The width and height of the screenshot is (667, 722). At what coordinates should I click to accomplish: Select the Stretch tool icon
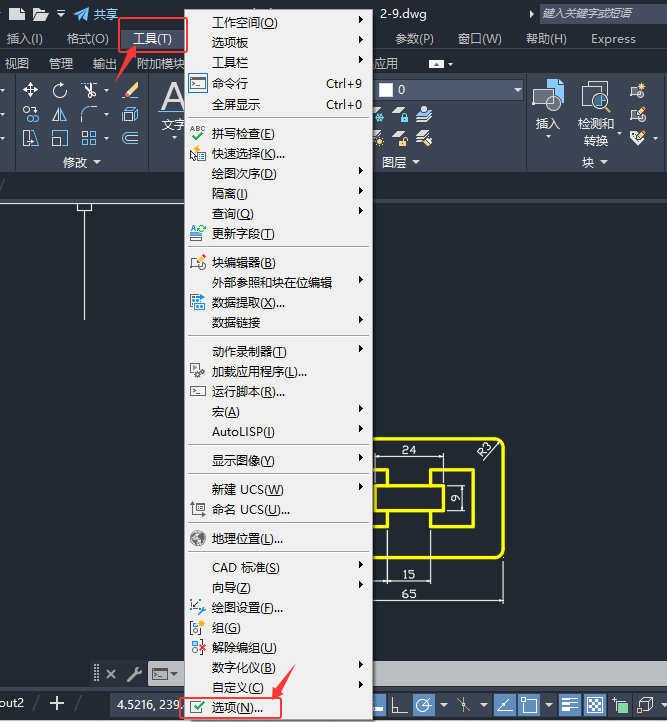(x=30, y=138)
